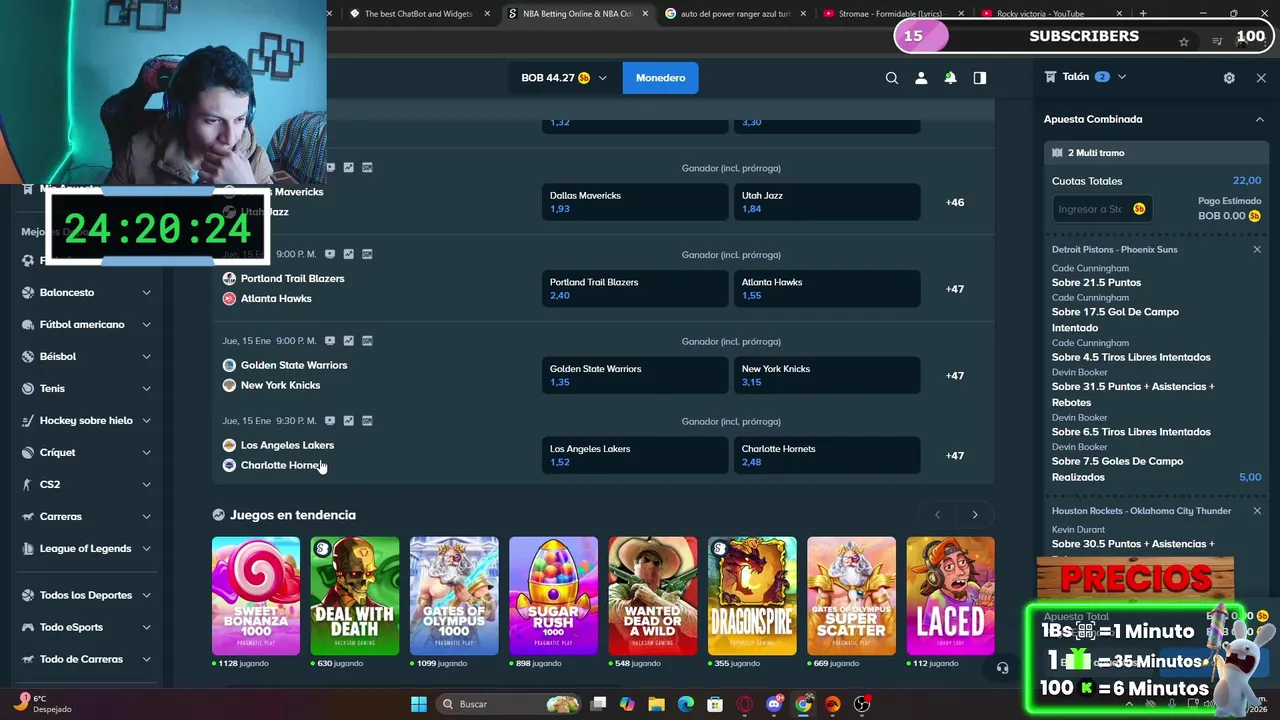Open Discord from taskbar
This screenshot has height=720, width=1280.
coord(774,704)
